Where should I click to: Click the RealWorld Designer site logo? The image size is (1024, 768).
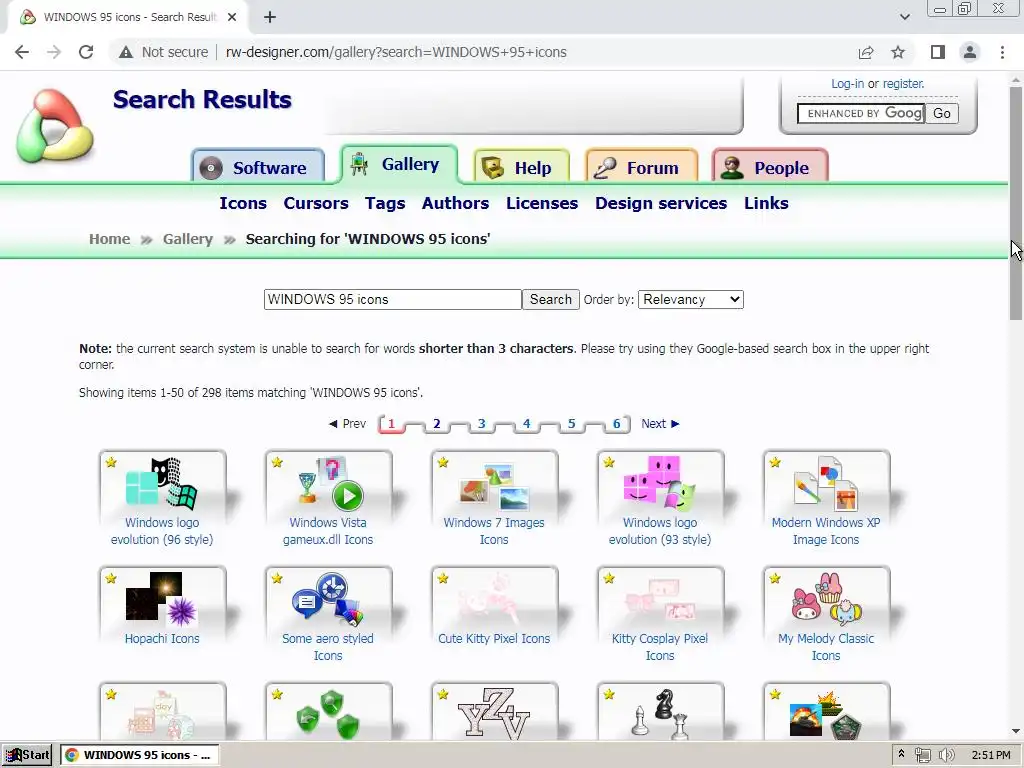coord(55,127)
